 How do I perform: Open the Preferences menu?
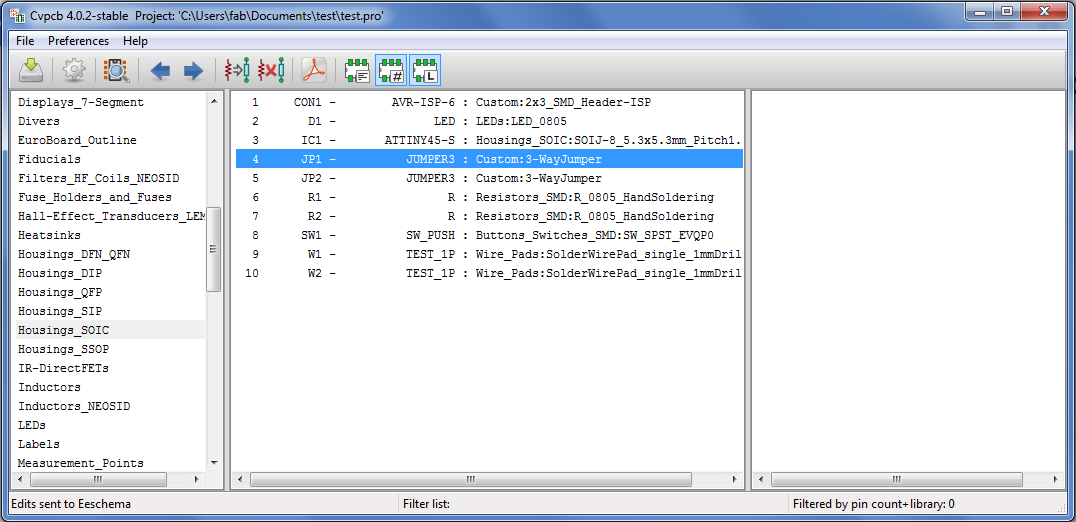coord(78,40)
